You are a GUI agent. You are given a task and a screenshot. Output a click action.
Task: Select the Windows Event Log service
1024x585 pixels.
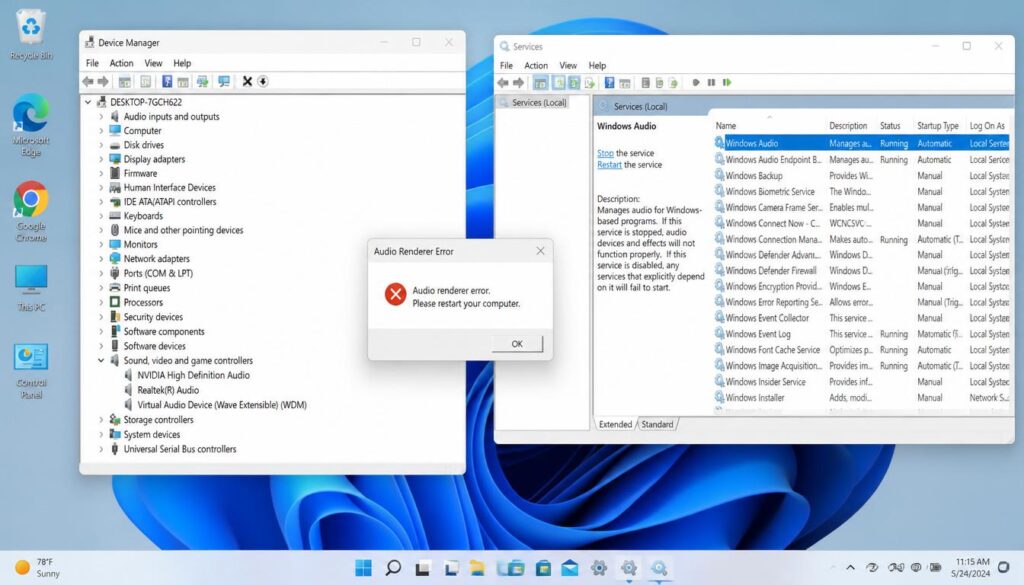861,334
